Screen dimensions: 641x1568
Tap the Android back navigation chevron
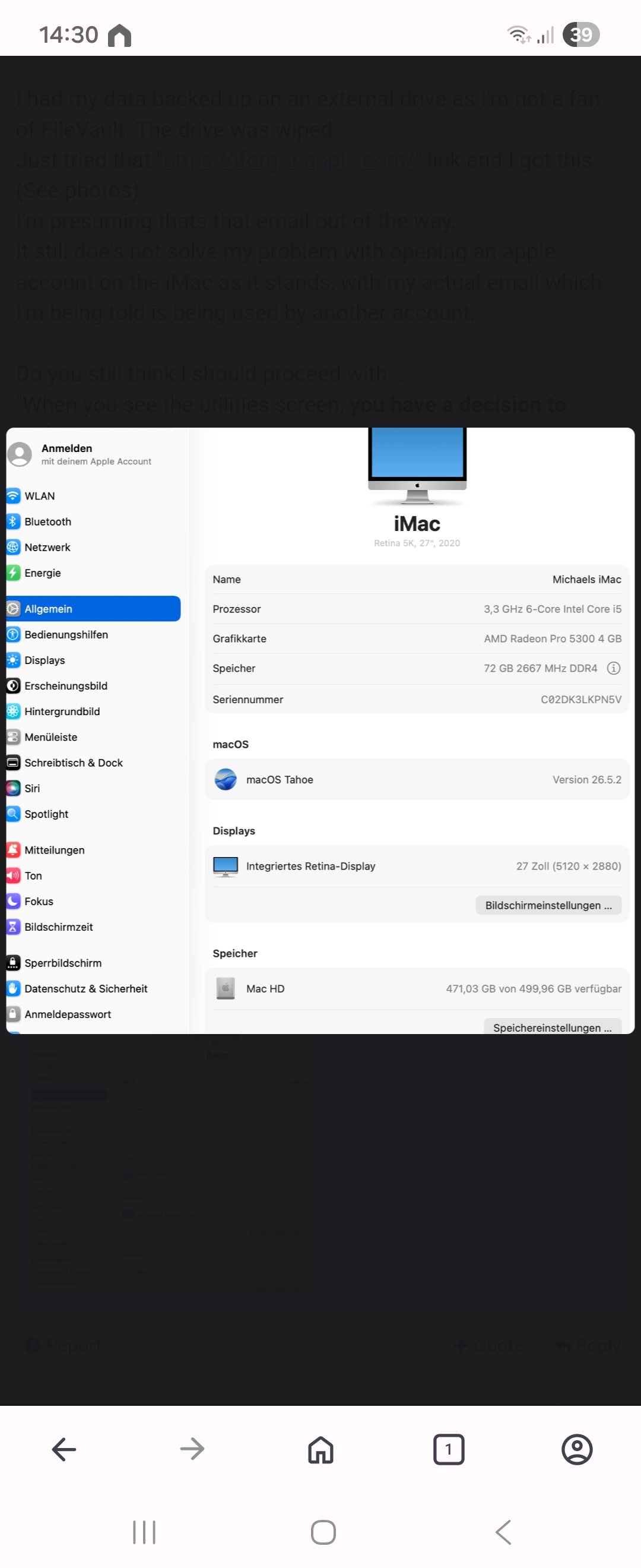(503, 1532)
